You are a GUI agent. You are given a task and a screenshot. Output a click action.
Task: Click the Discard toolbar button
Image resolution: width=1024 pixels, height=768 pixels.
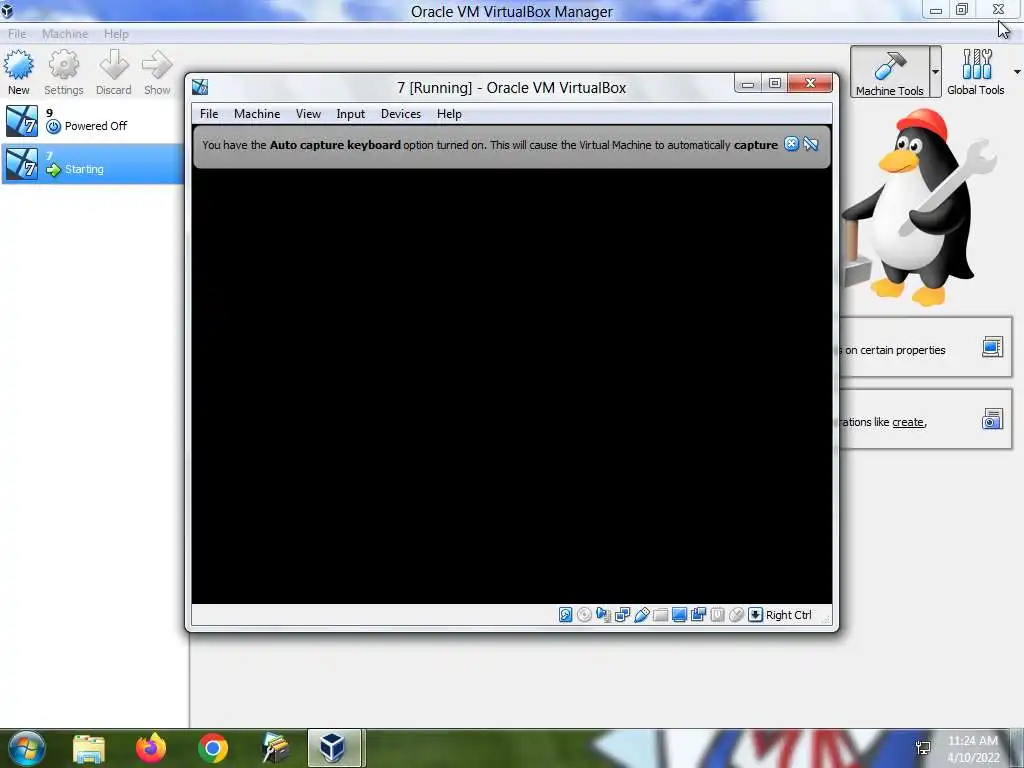[x=114, y=73]
